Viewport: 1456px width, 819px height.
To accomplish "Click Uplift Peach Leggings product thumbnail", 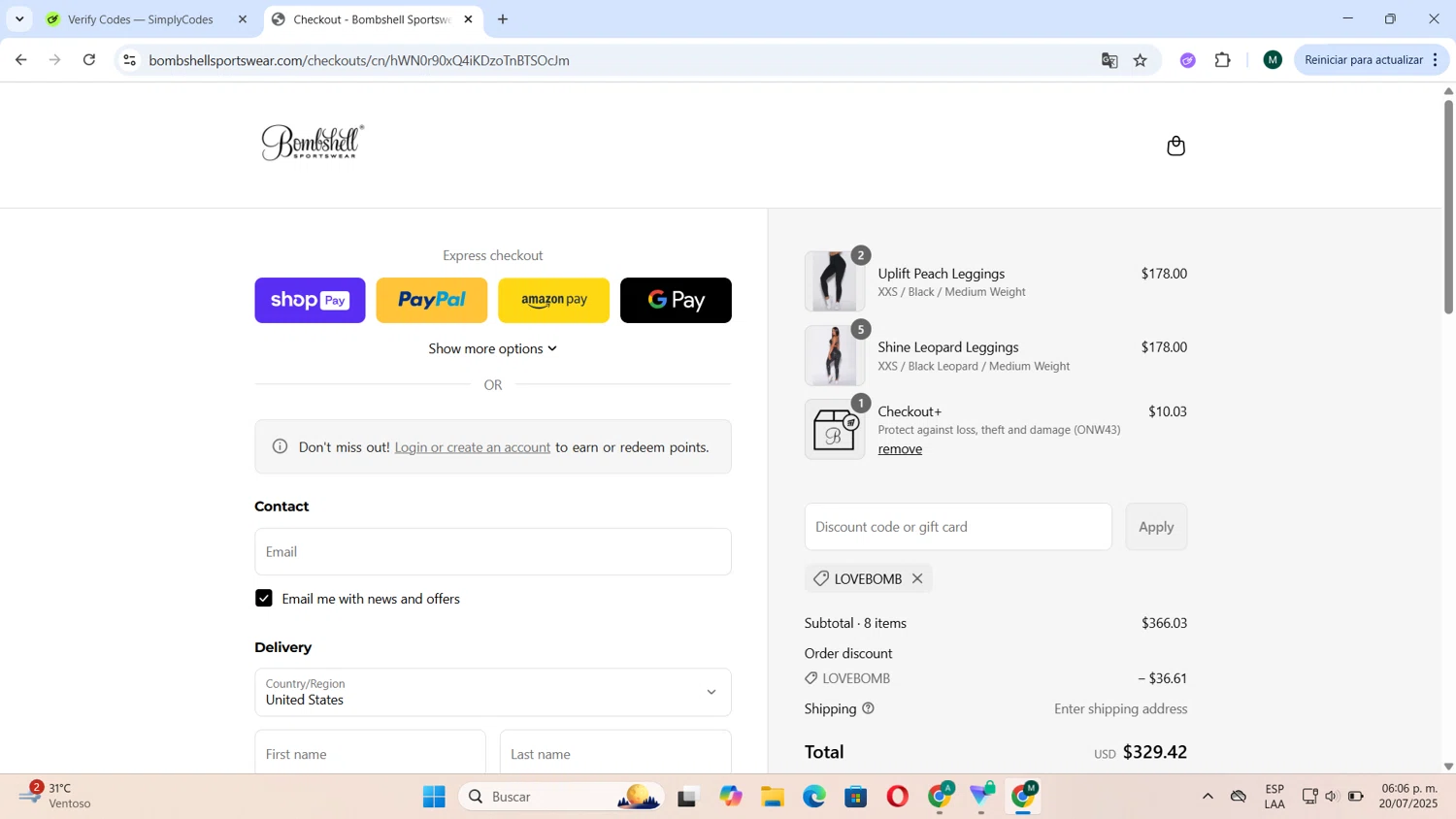I will (x=835, y=281).
